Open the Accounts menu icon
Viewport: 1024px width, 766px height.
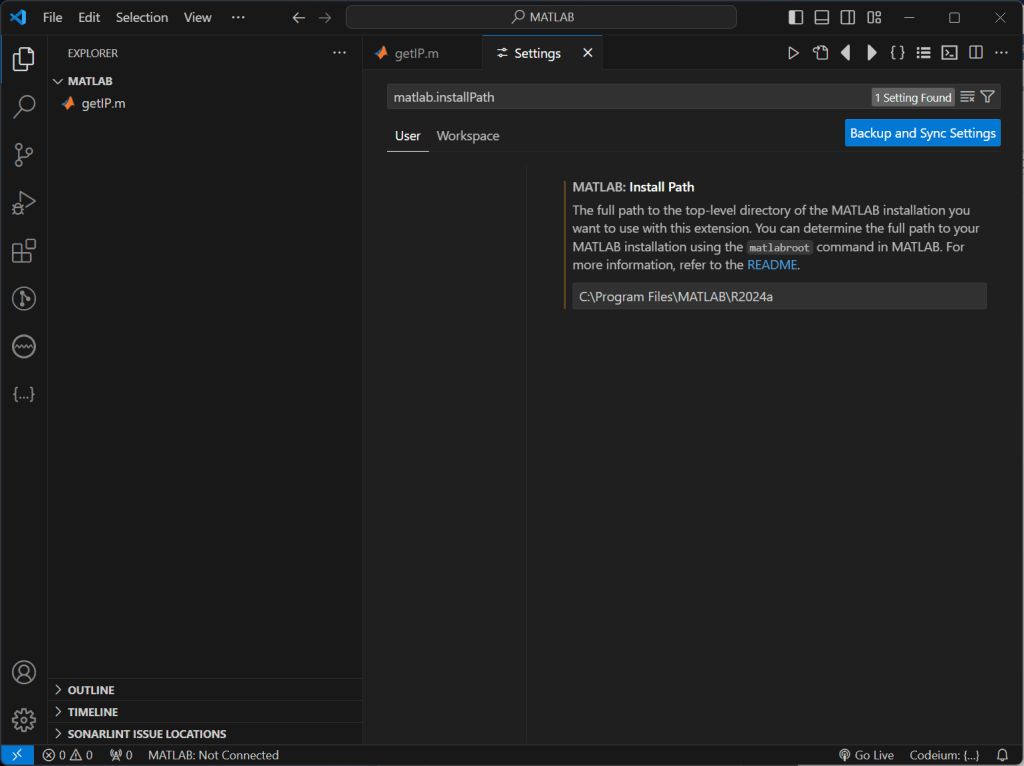(24, 672)
